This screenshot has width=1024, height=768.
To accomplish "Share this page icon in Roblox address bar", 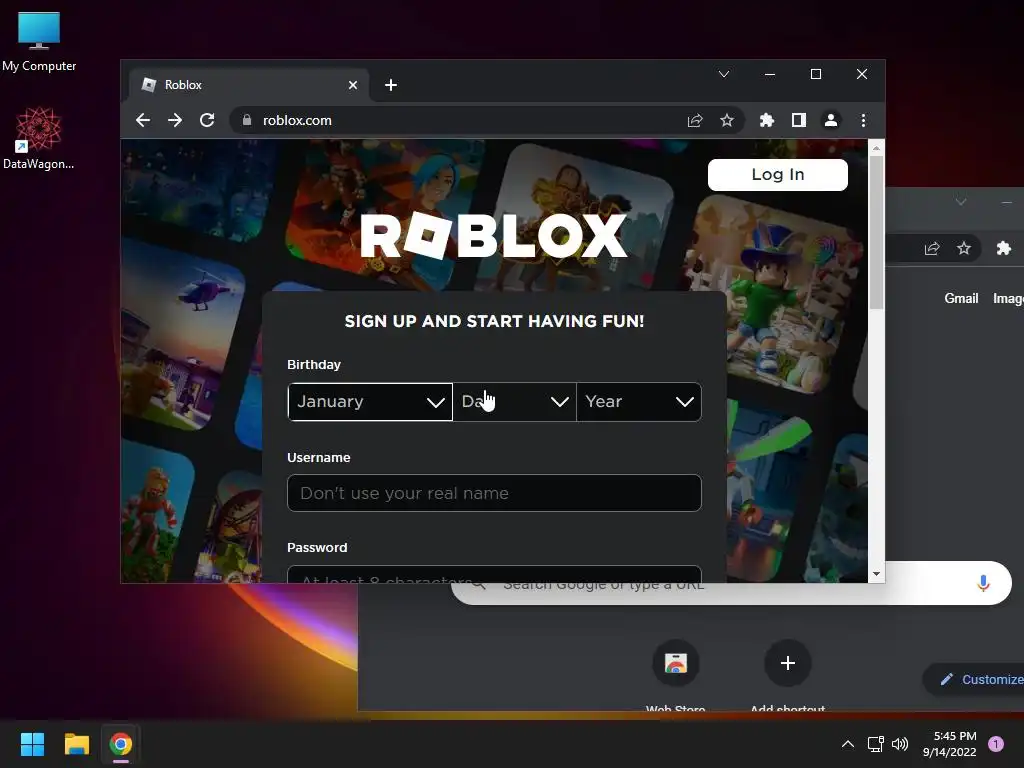I will coord(695,120).
